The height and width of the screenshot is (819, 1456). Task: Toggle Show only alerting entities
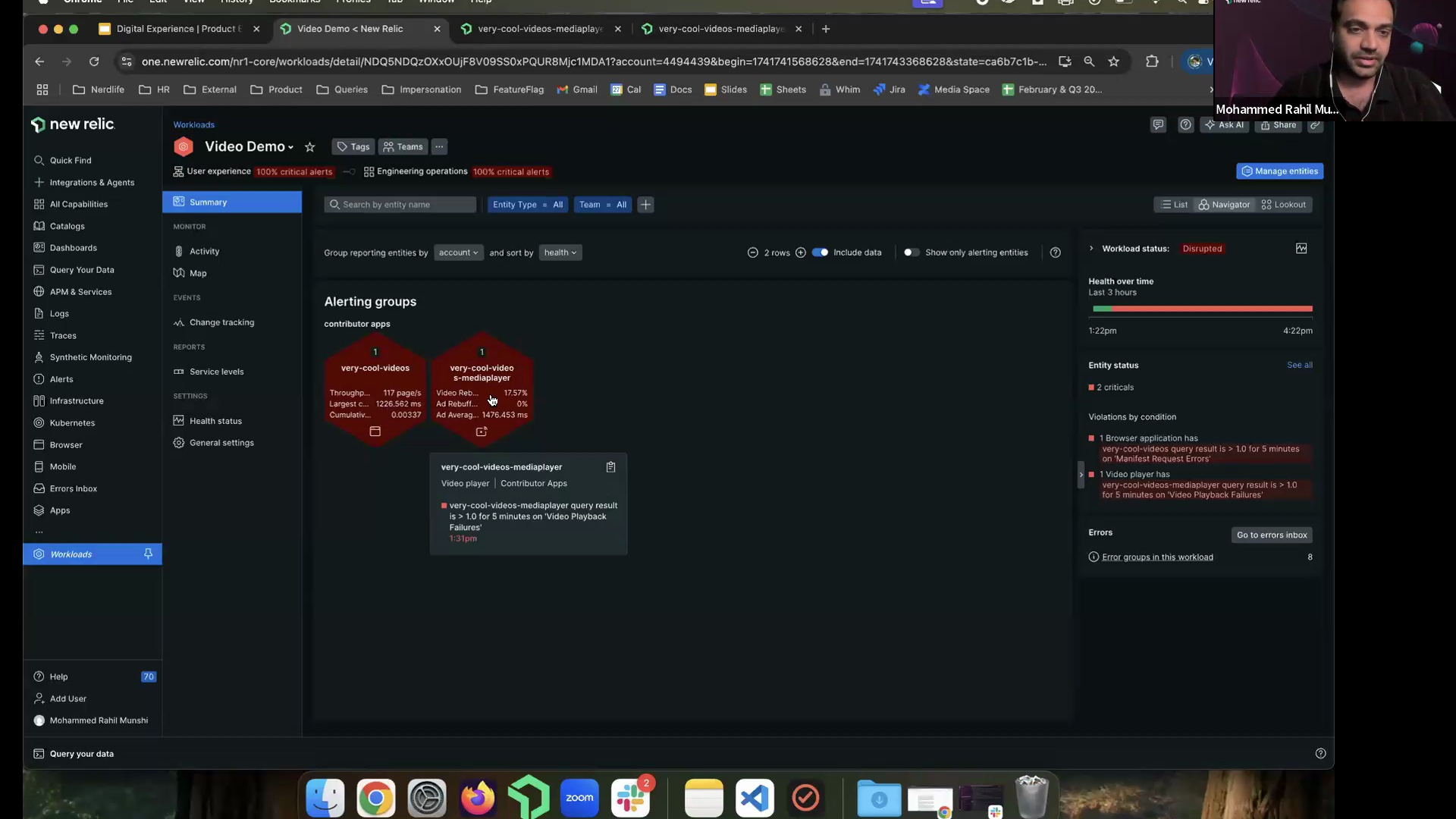pyautogui.click(x=912, y=253)
